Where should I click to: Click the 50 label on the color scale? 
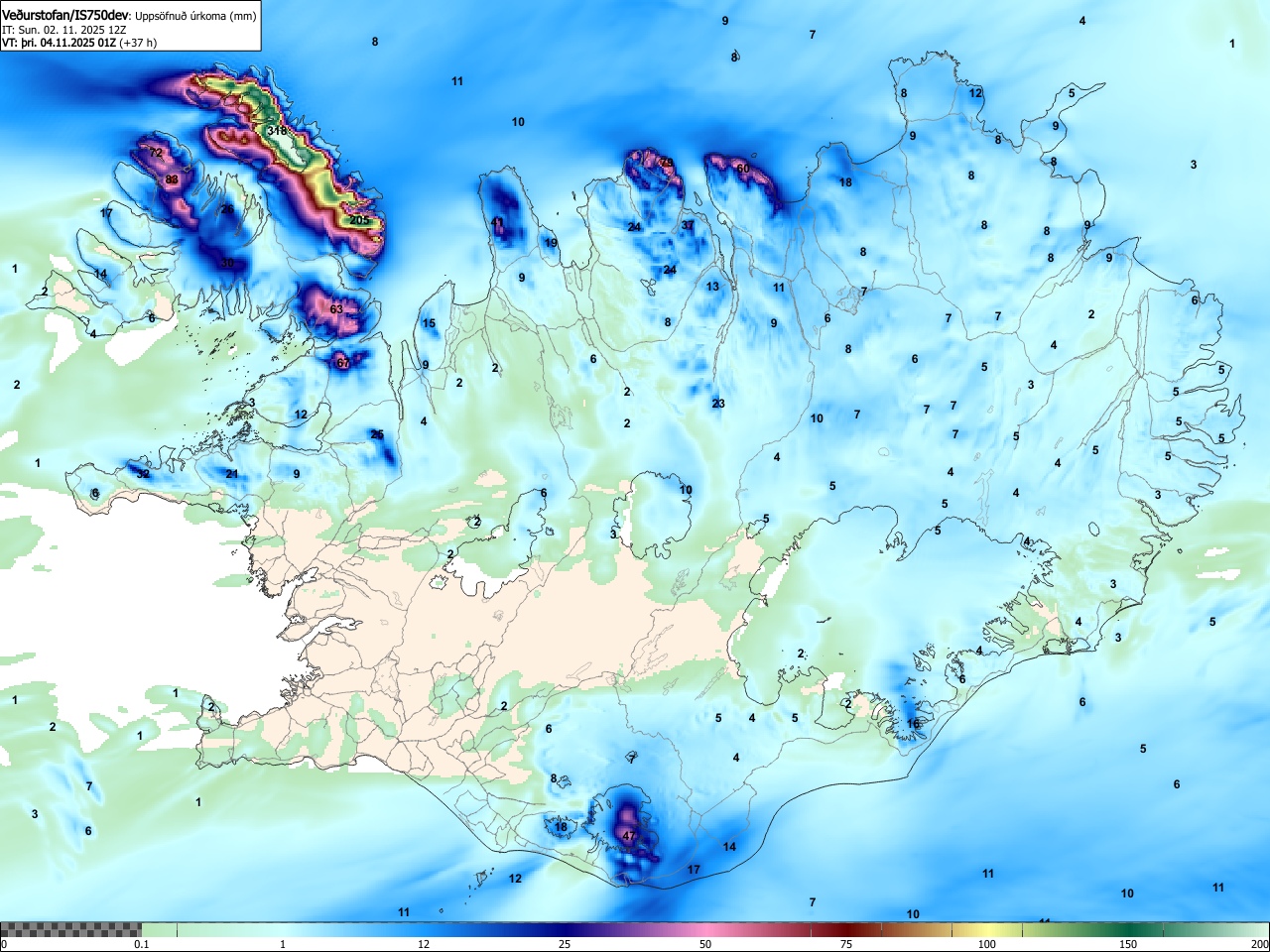[x=705, y=944]
